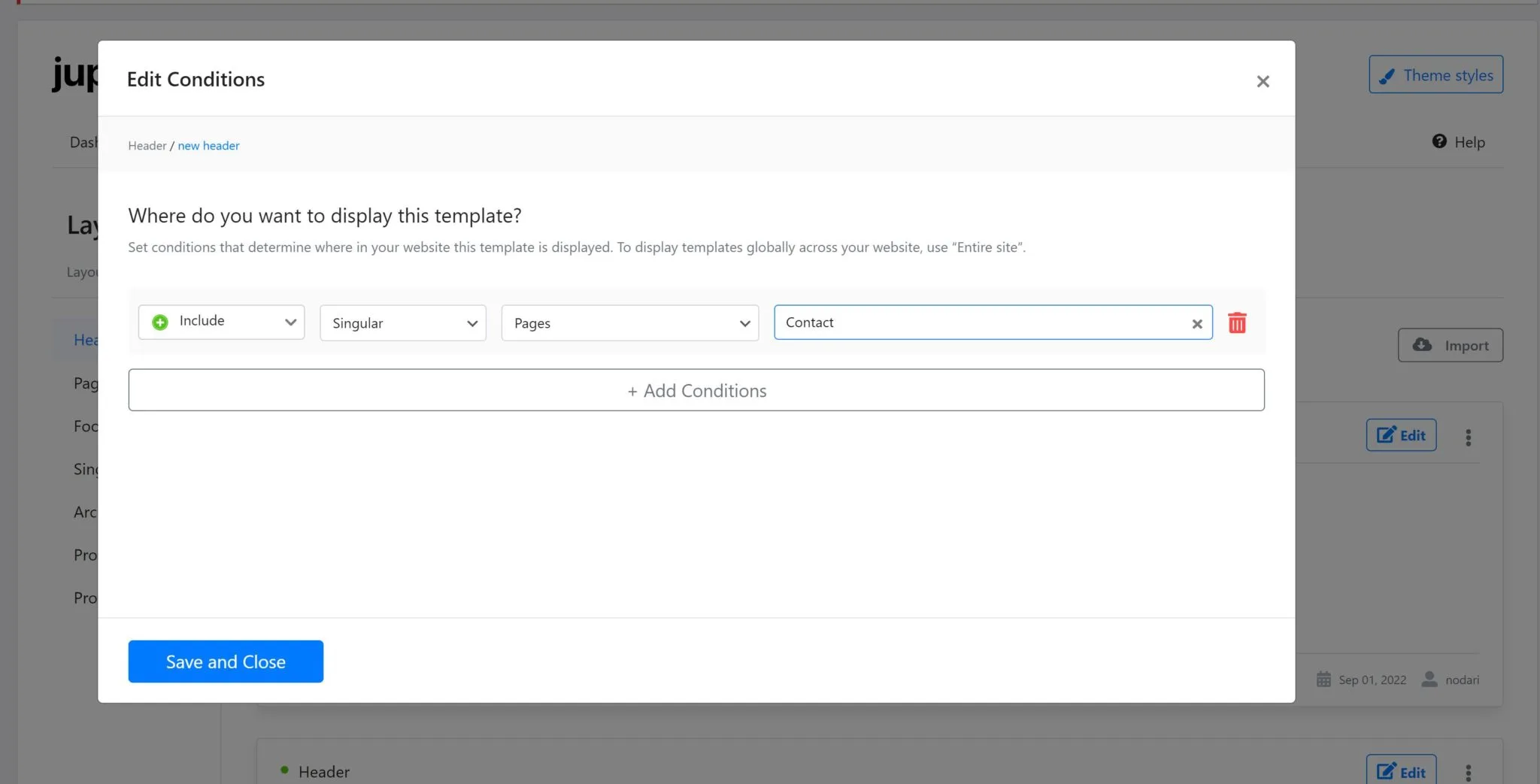The image size is (1540, 784).
Task: Open the three-dot menu above the Sep 01, 2022 date
Action: pyautogui.click(x=1469, y=437)
